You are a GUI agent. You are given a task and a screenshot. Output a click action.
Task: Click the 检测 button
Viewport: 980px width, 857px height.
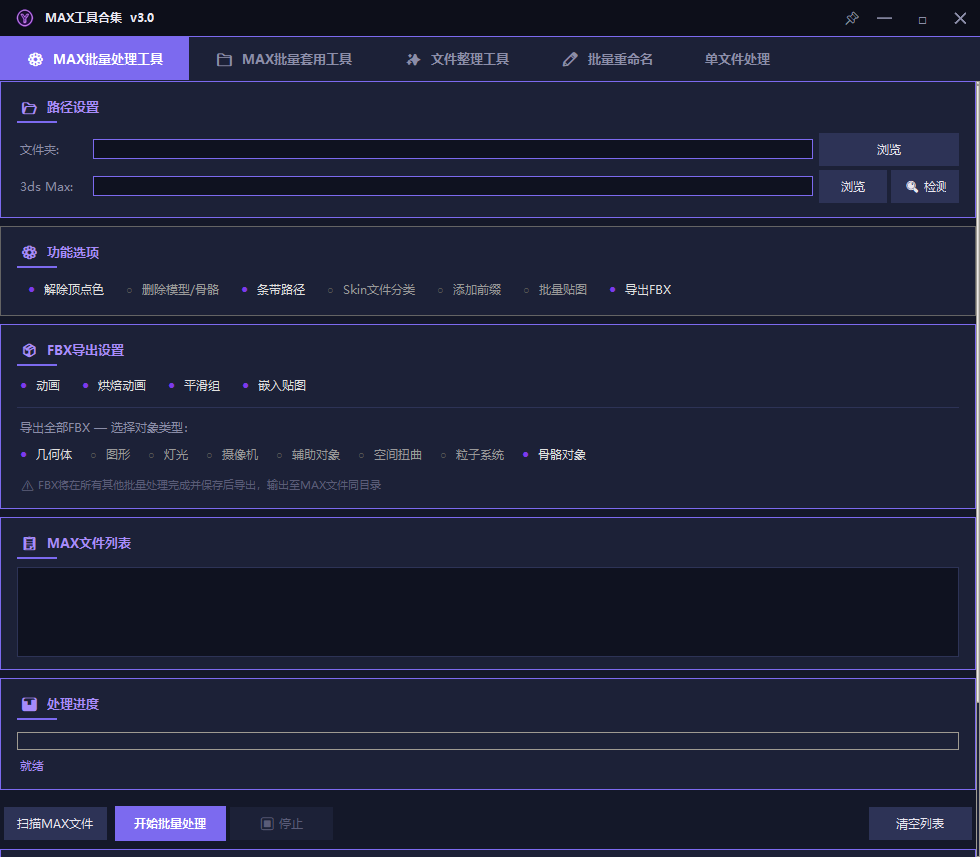(925, 186)
